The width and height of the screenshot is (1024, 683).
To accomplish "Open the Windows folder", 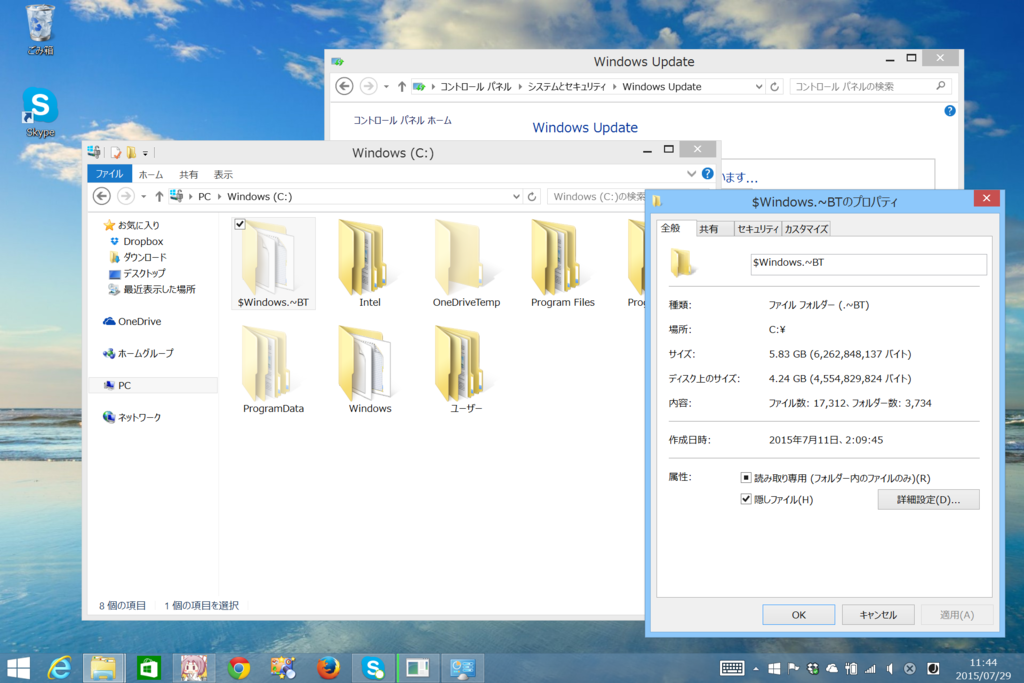I will point(370,370).
